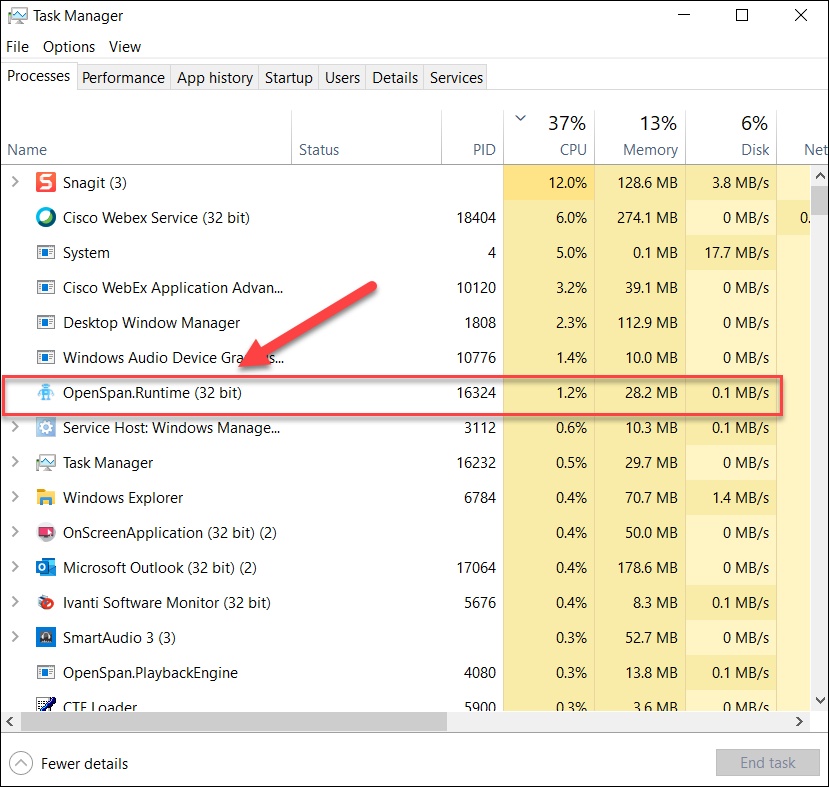Open the Options menu
The width and height of the screenshot is (829, 787).
tap(69, 47)
